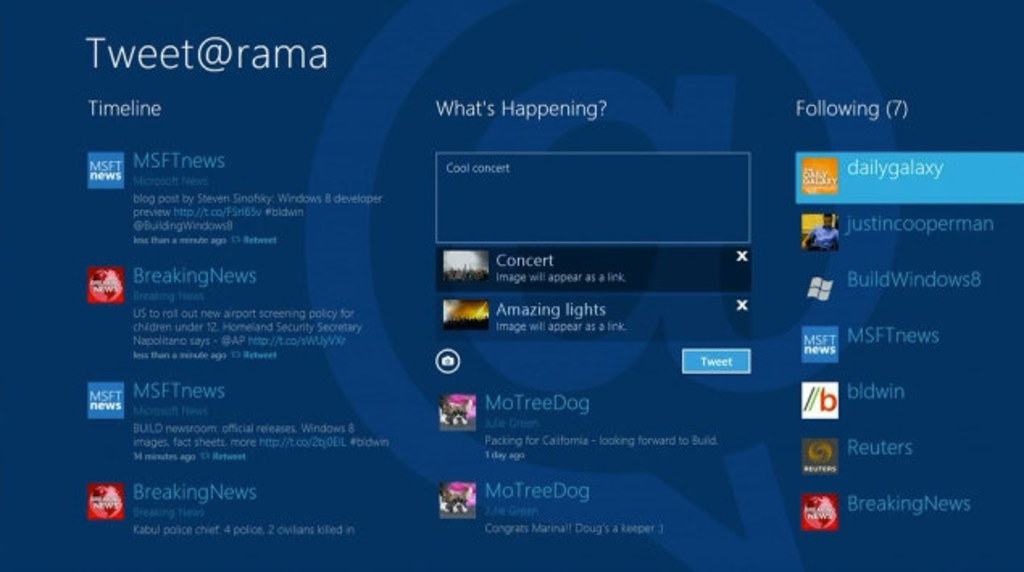
Task: Click the Tweet@rama app title
Action: click(x=206, y=54)
